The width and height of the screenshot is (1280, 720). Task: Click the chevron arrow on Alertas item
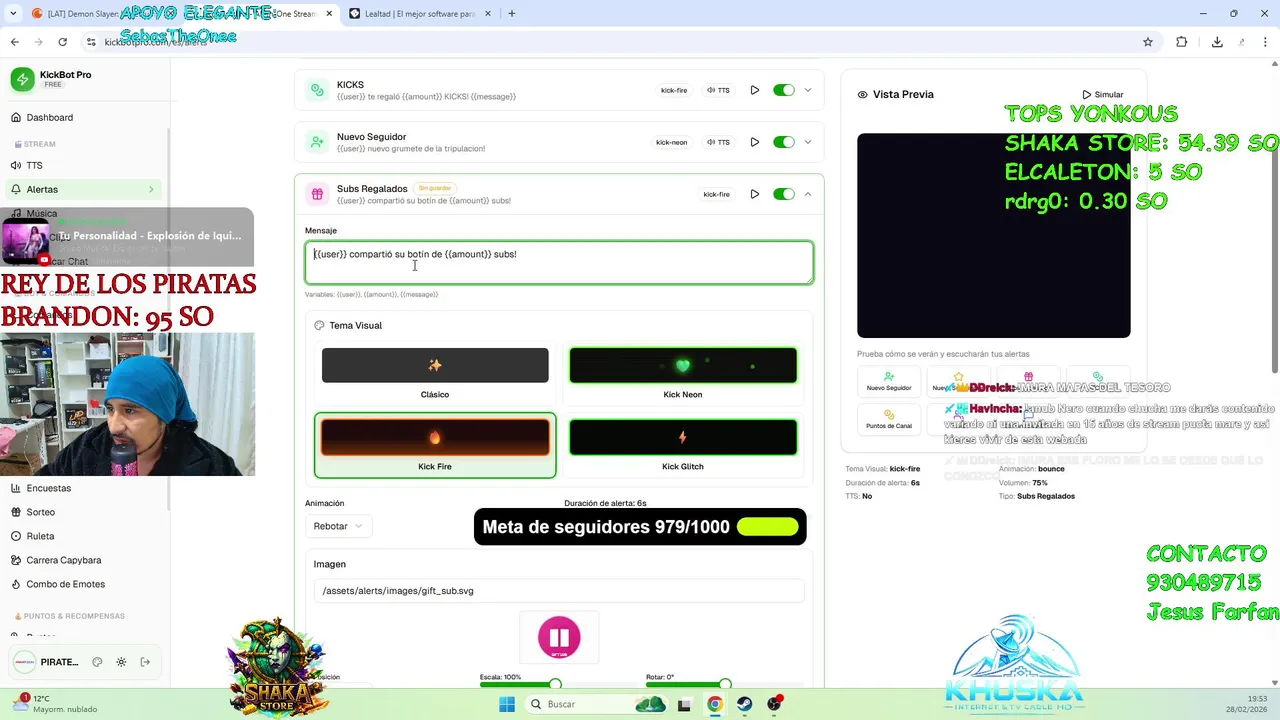(x=151, y=189)
